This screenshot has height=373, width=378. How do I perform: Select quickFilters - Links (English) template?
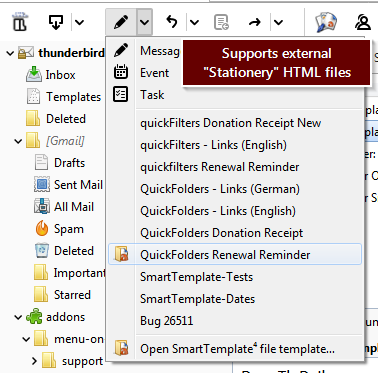click(213, 145)
